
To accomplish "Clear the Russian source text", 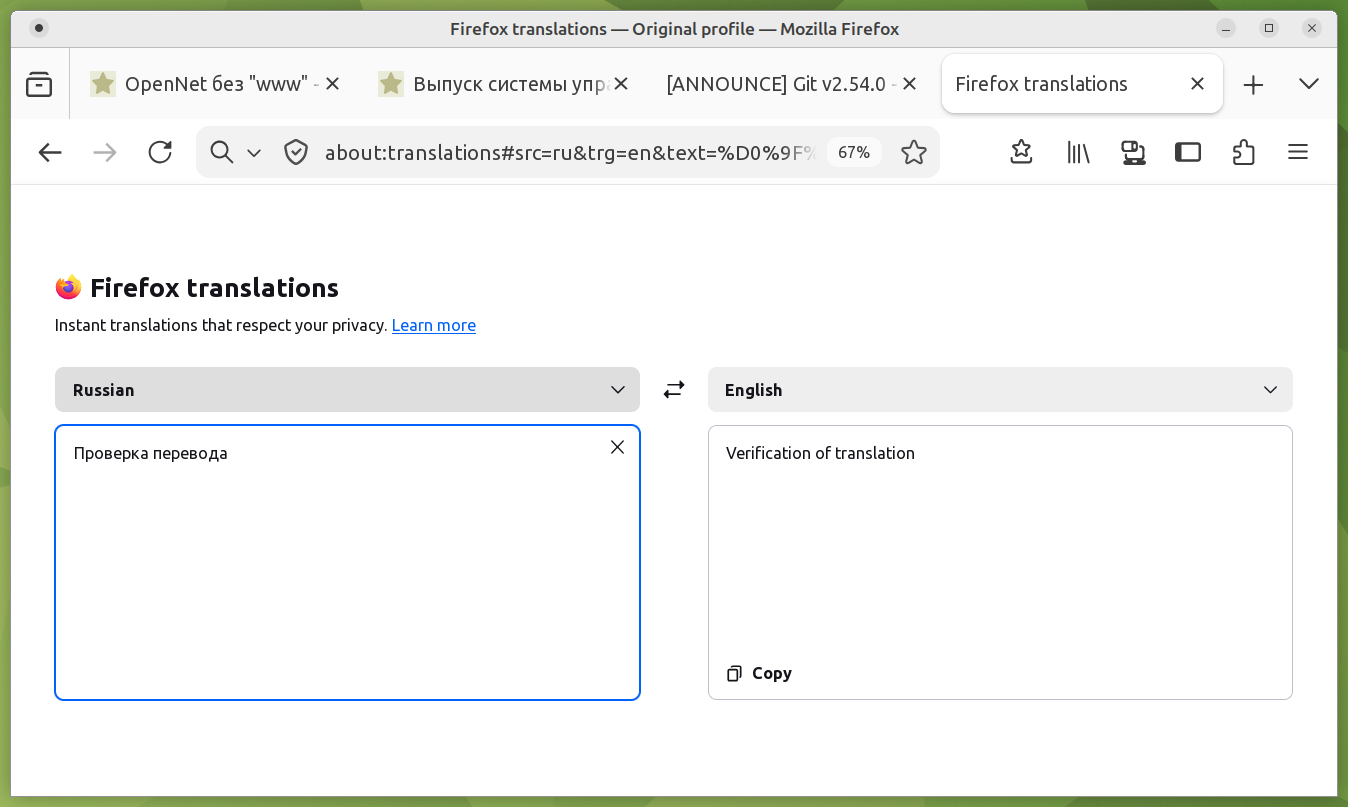I will [x=617, y=447].
